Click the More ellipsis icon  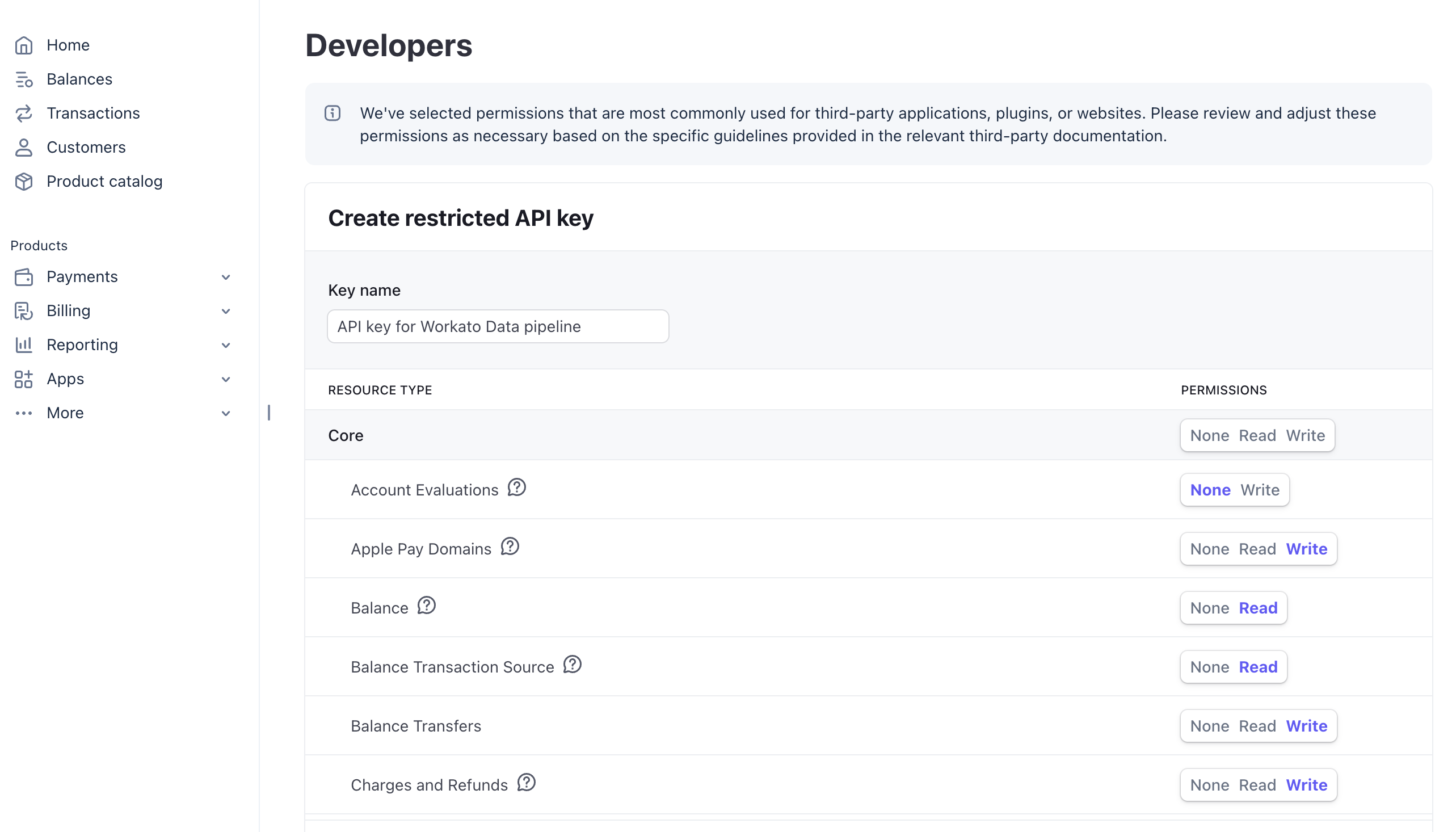23,413
